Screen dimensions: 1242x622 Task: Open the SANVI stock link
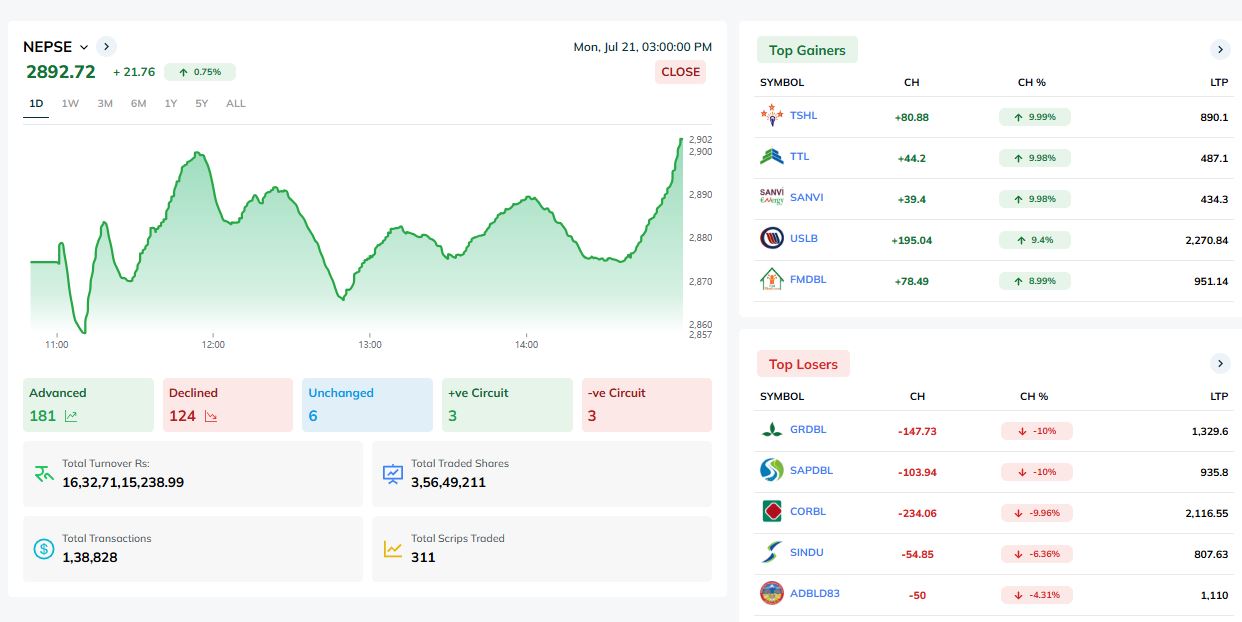[806, 198]
